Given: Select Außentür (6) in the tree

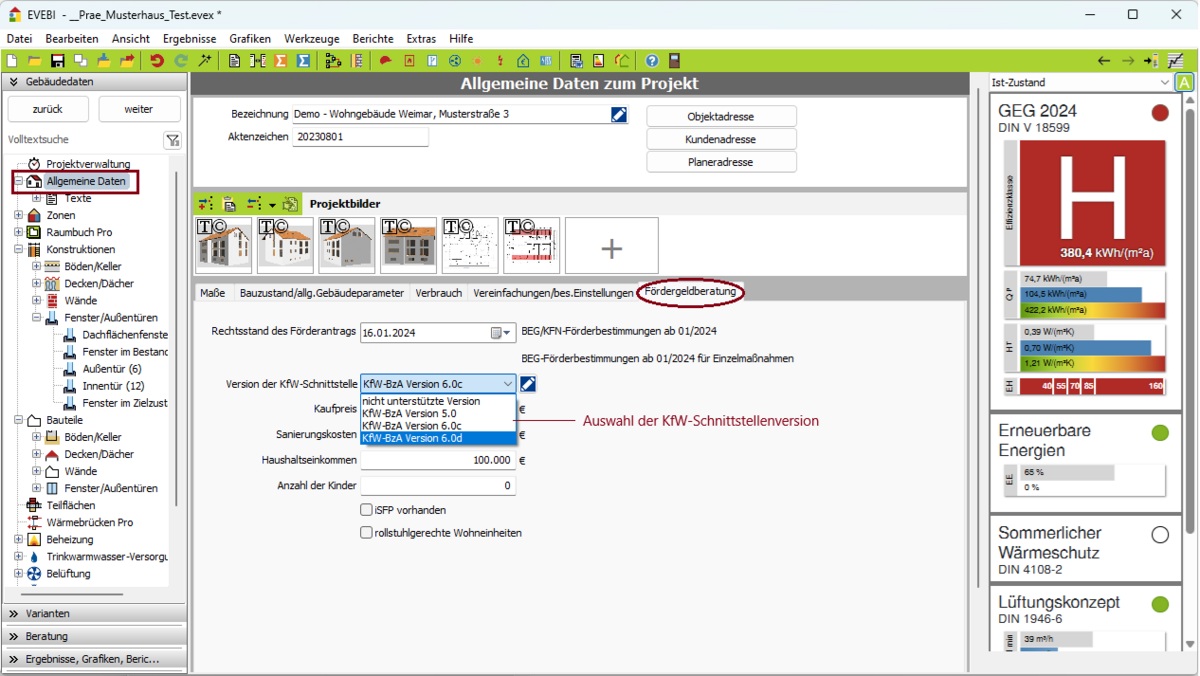Looking at the screenshot, I should click(x=112, y=369).
